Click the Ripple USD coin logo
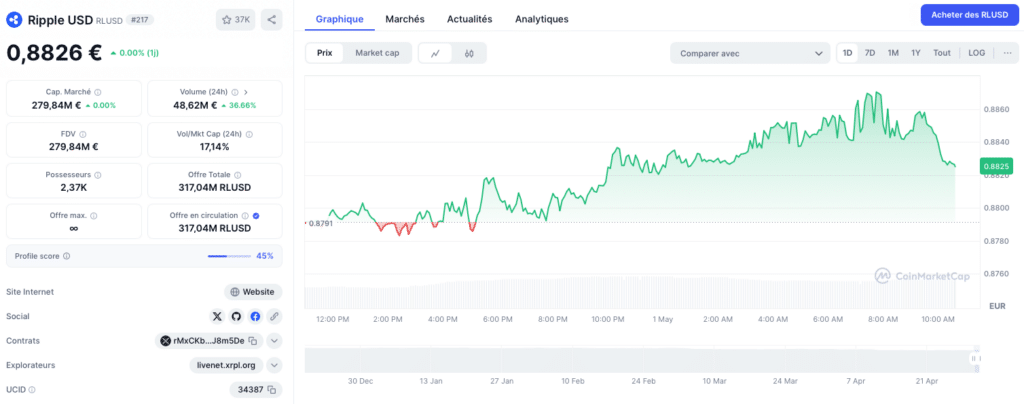The height and width of the screenshot is (404, 1024). (x=14, y=20)
